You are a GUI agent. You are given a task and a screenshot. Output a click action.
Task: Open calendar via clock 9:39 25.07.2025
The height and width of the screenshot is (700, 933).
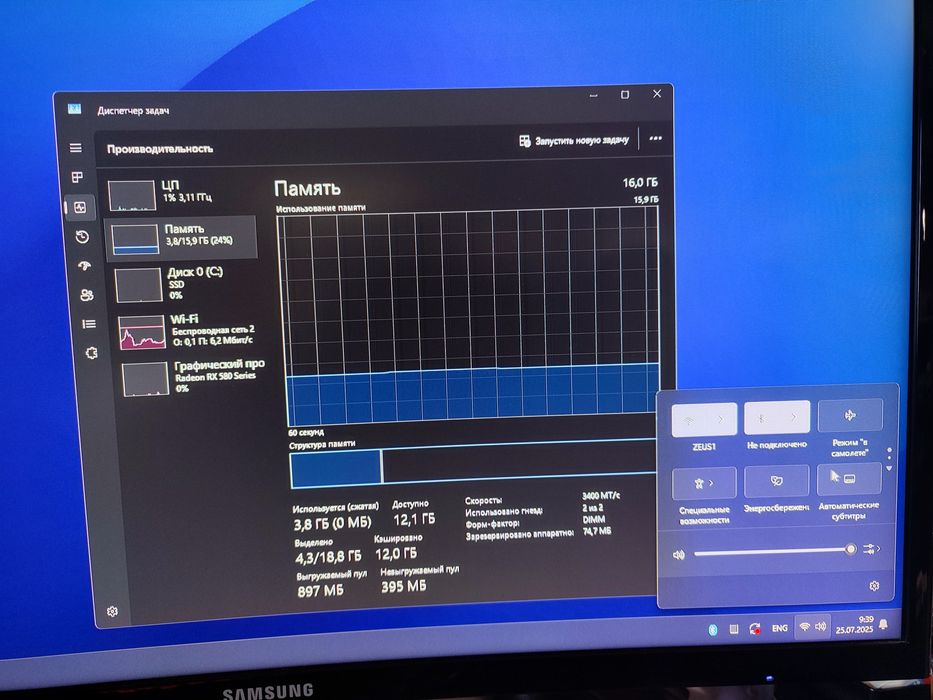[854, 624]
